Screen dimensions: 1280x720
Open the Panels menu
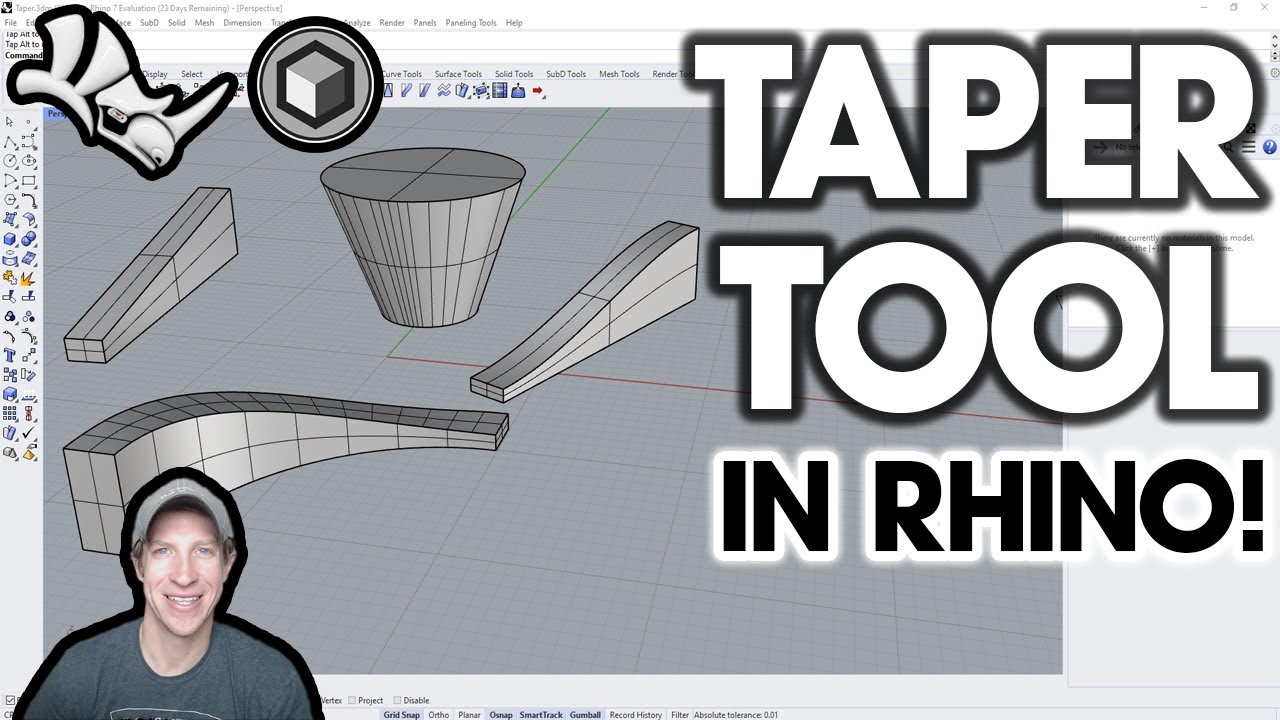425,22
